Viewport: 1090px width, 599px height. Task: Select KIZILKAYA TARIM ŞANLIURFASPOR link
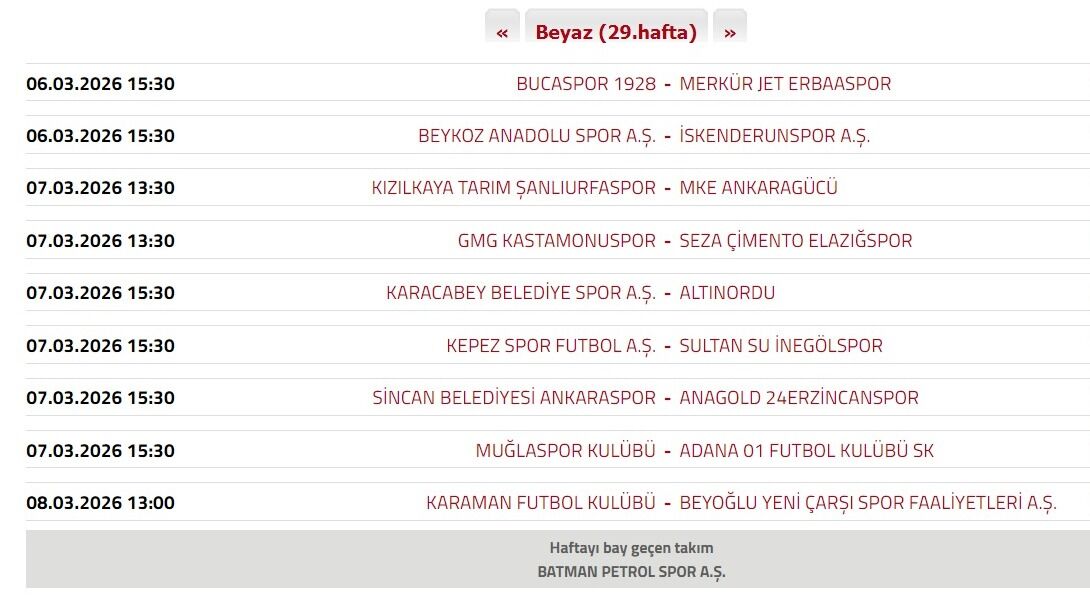(x=514, y=188)
